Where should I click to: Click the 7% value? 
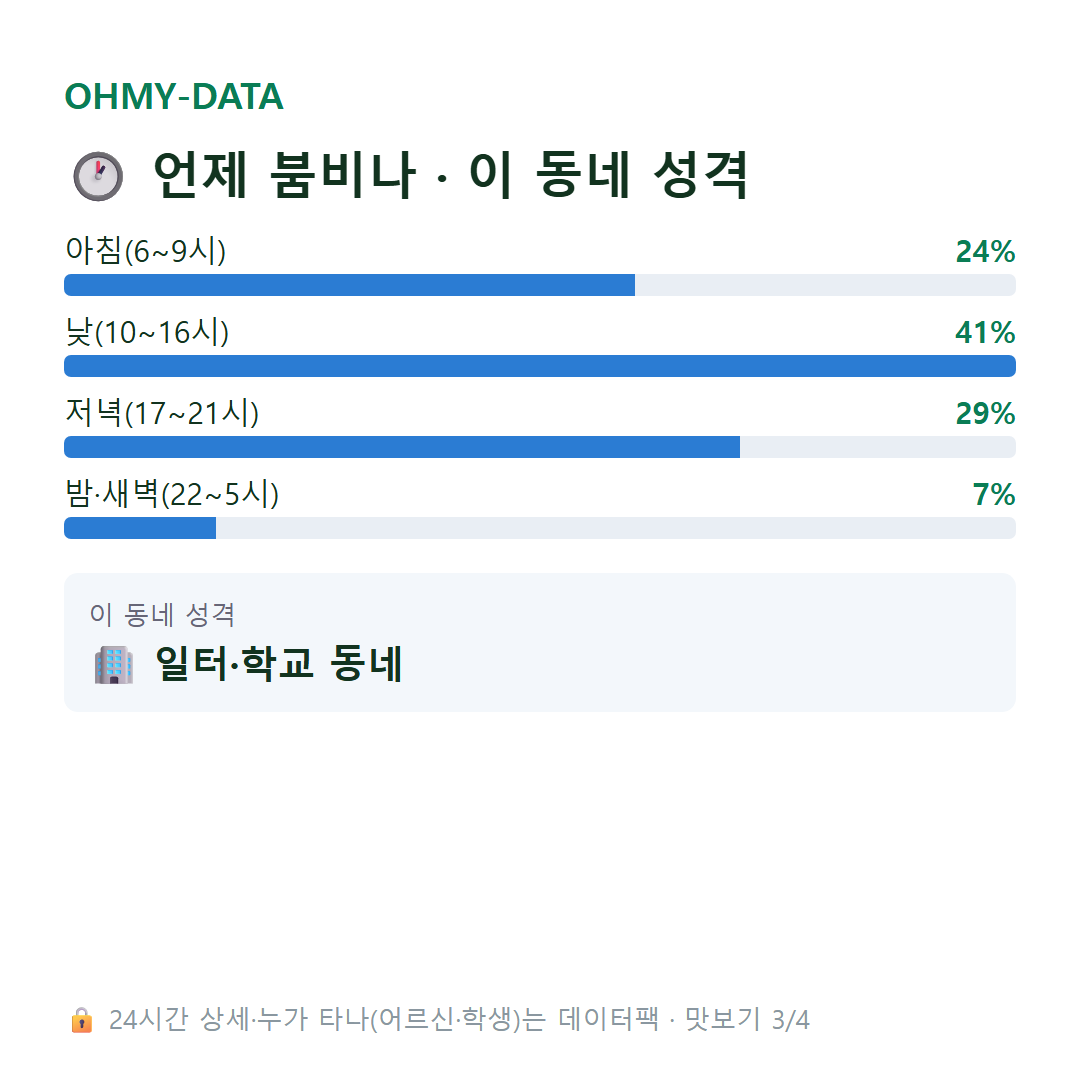pyautogui.click(x=993, y=495)
